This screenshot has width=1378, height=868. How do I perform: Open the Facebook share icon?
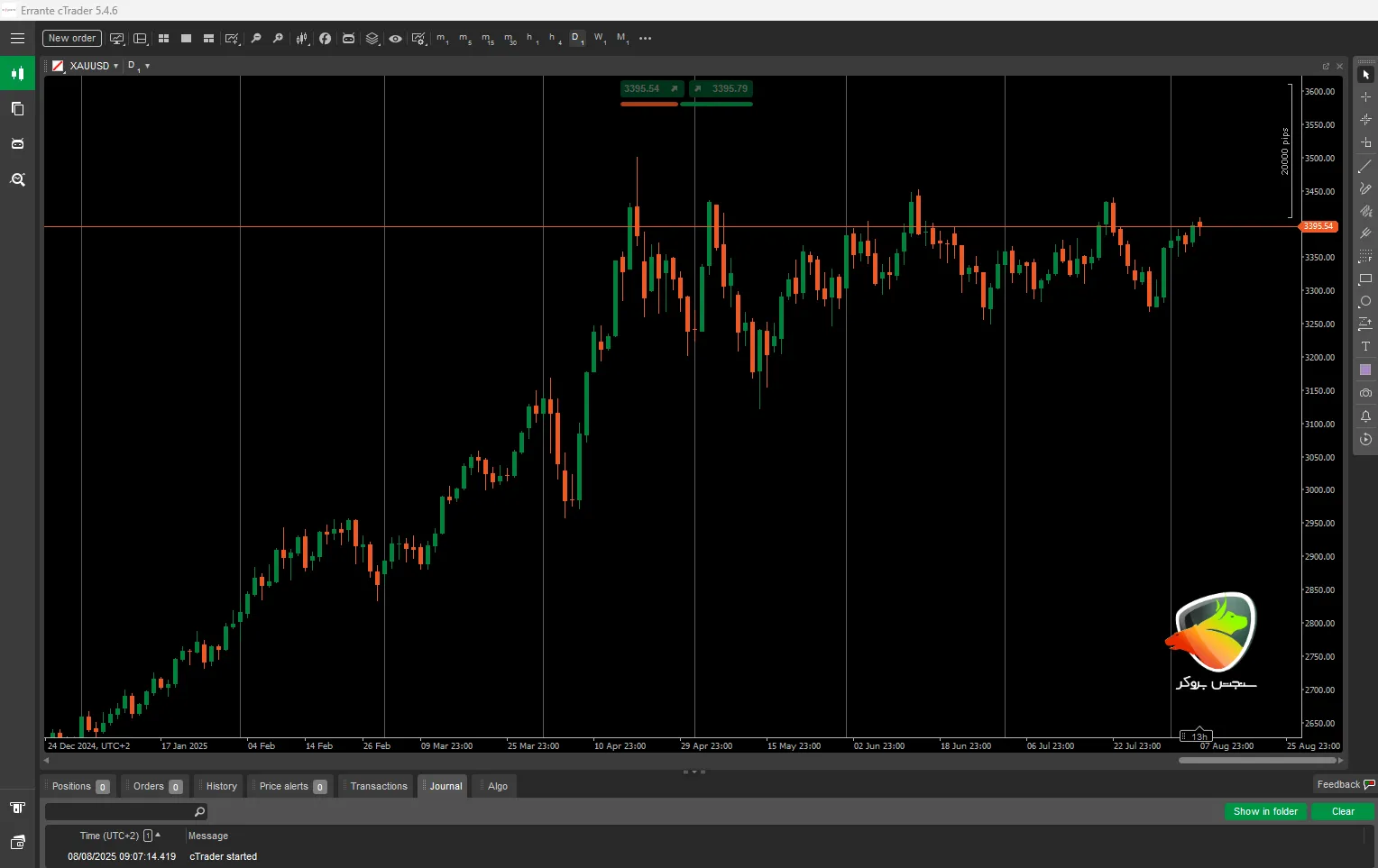pyautogui.click(x=325, y=39)
